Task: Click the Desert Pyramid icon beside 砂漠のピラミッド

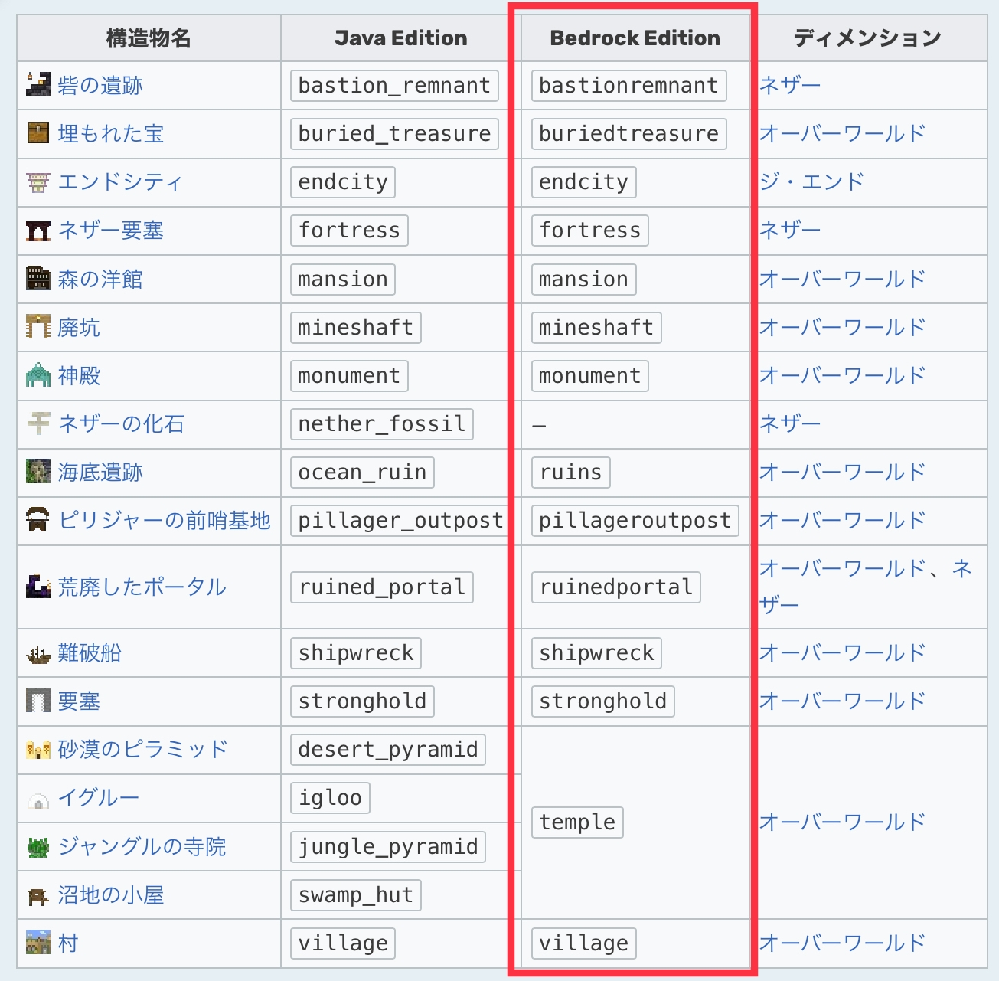Action: point(38,750)
